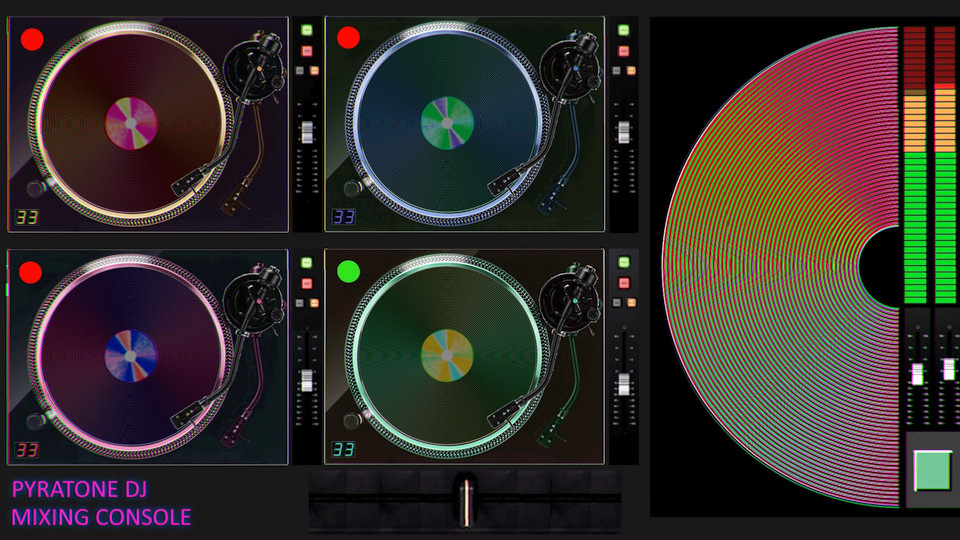Viewport: 960px width, 540px height.
Task: Click orange button beside top-left deck
Action: click(x=314, y=71)
